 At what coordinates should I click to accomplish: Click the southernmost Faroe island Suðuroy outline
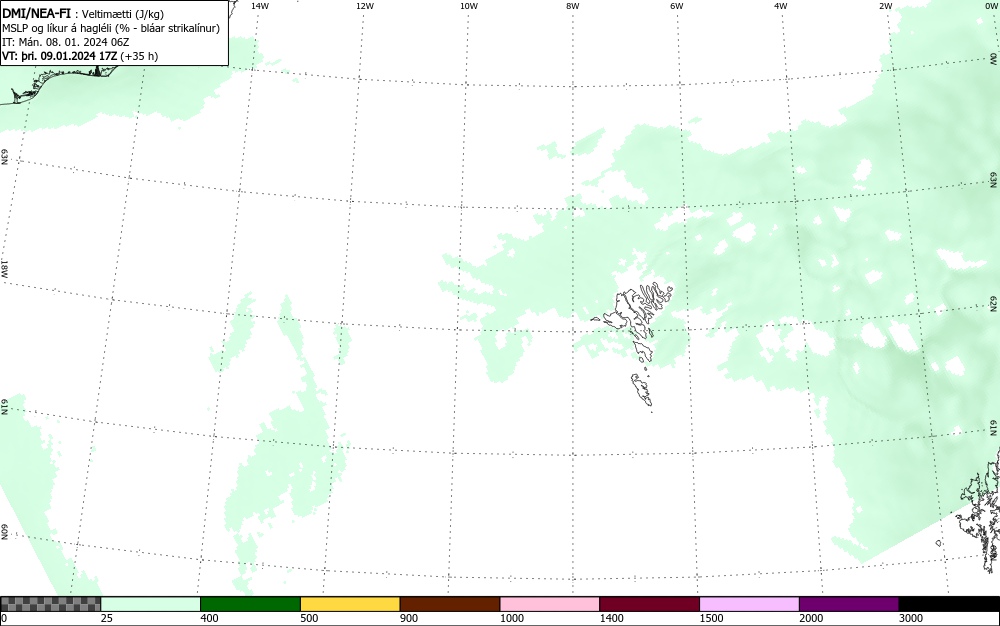(x=642, y=390)
